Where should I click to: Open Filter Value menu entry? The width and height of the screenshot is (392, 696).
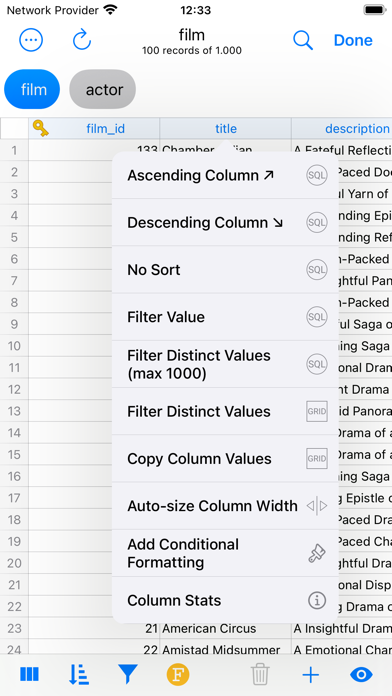[x=225, y=317]
